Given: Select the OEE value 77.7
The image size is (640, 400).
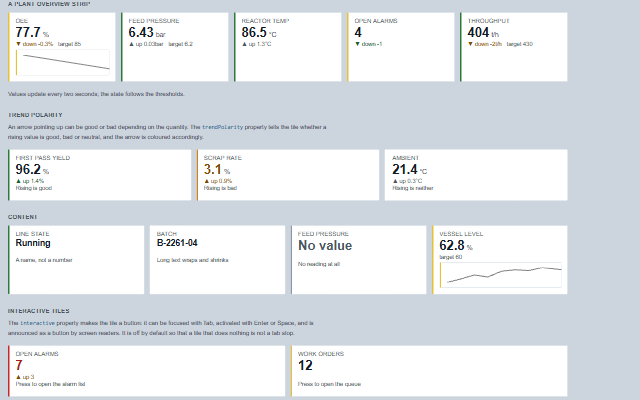Looking at the screenshot, I should coord(28,32).
